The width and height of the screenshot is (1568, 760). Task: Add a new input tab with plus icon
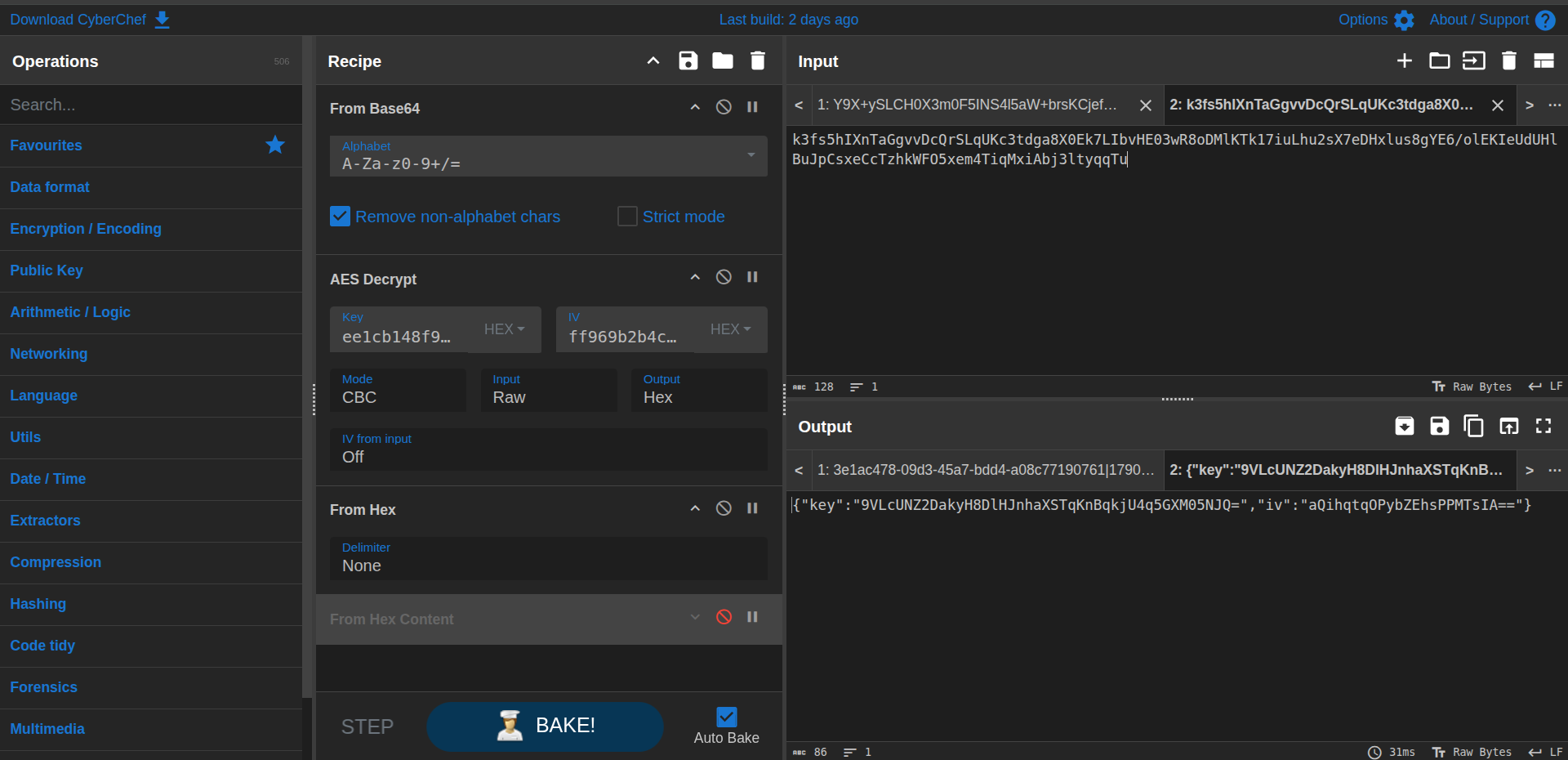1405,60
